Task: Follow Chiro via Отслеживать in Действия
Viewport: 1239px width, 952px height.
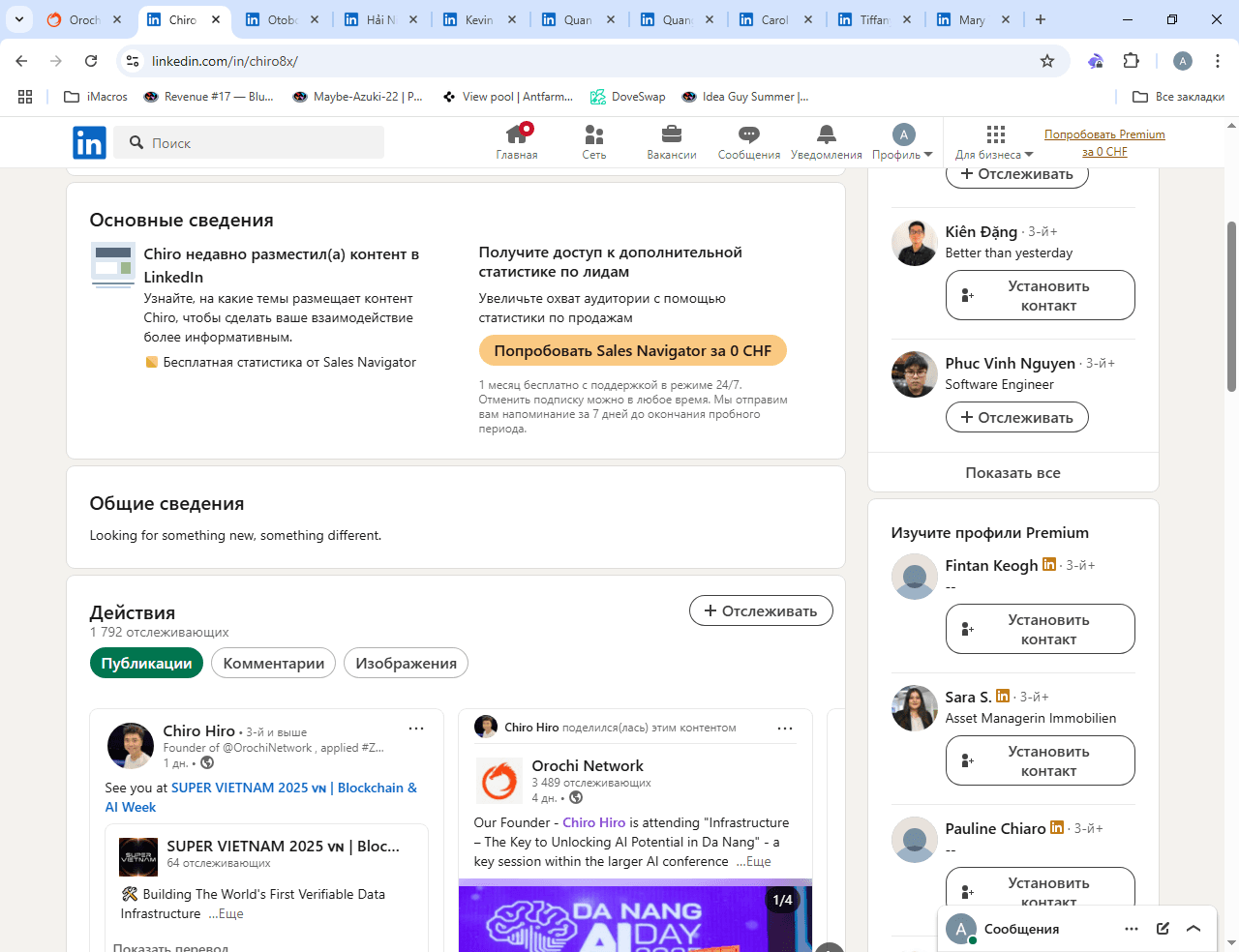Action: [761, 610]
